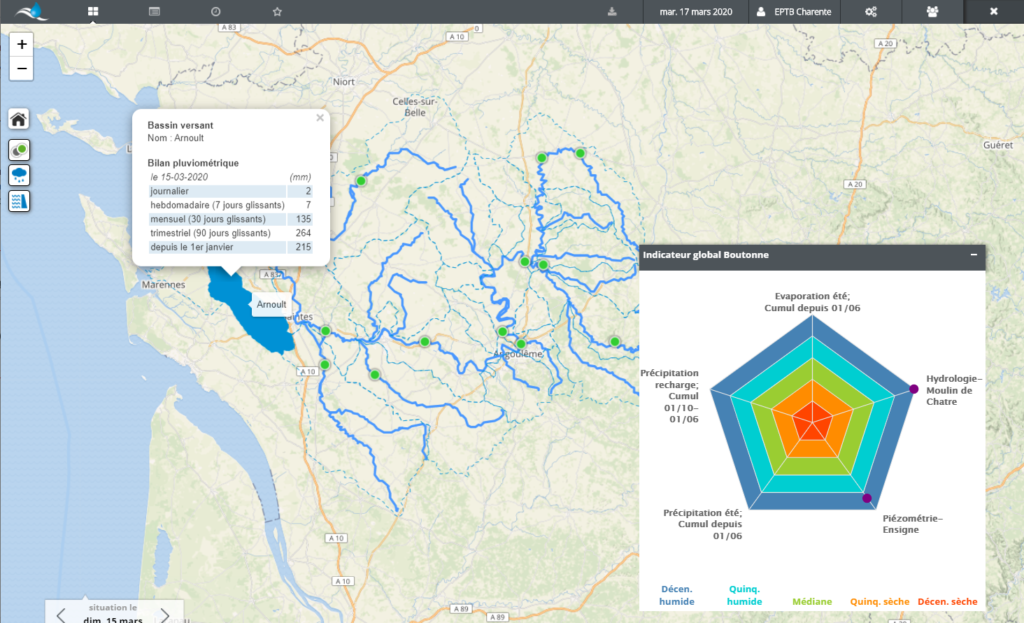
Task: Go to previous situation date
Action: tap(61, 614)
